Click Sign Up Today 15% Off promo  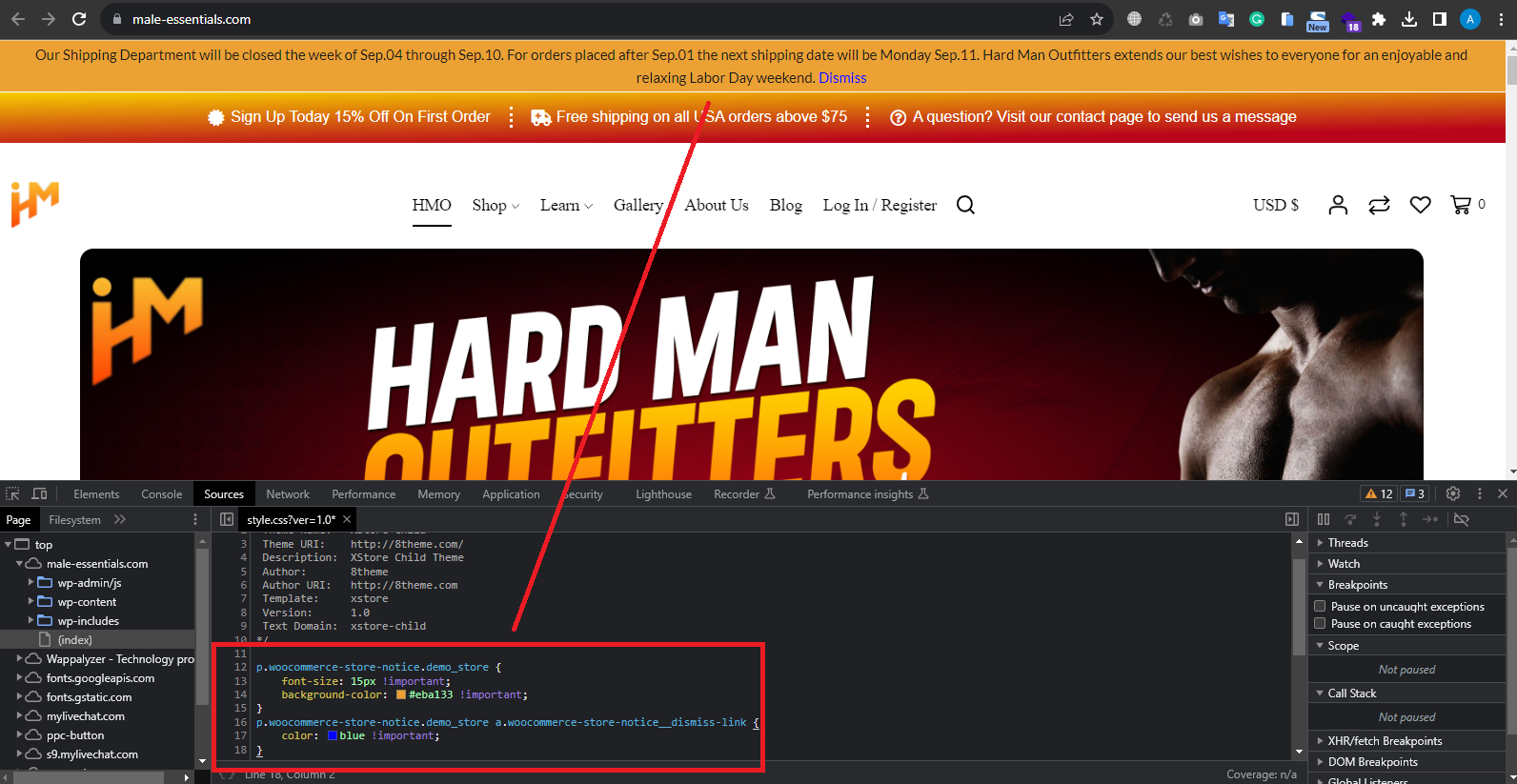[349, 116]
